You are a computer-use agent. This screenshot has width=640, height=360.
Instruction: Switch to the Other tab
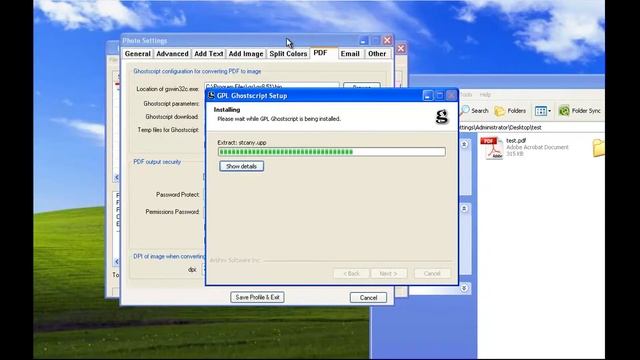point(377,54)
